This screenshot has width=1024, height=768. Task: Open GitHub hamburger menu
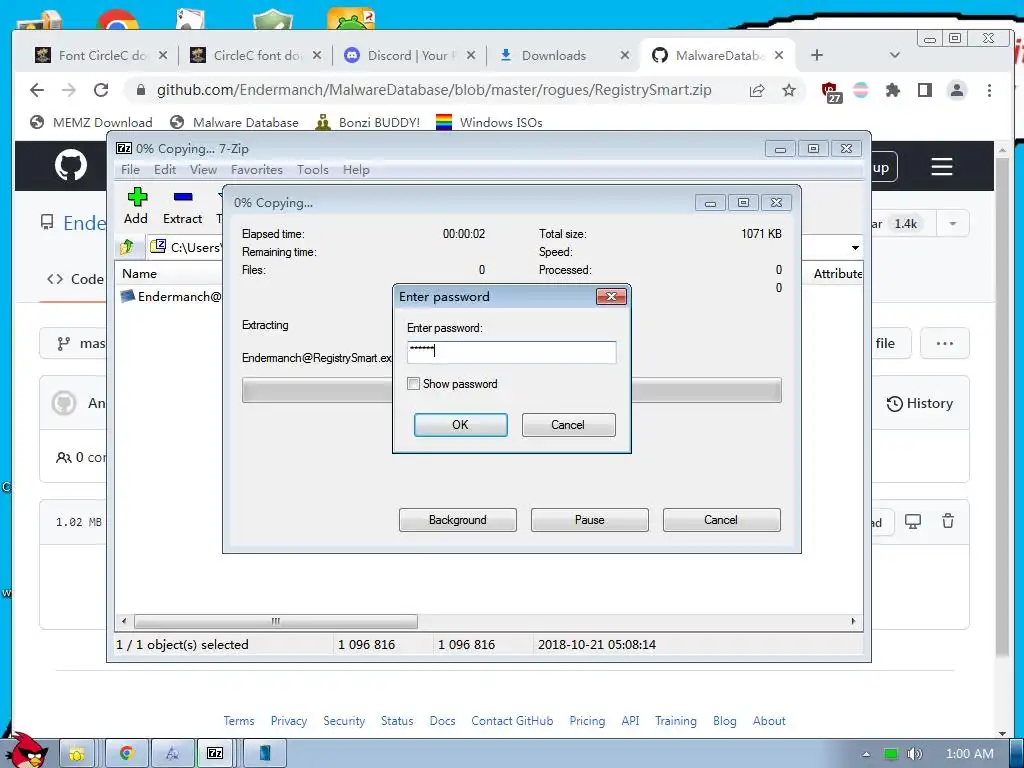point(942,167)
